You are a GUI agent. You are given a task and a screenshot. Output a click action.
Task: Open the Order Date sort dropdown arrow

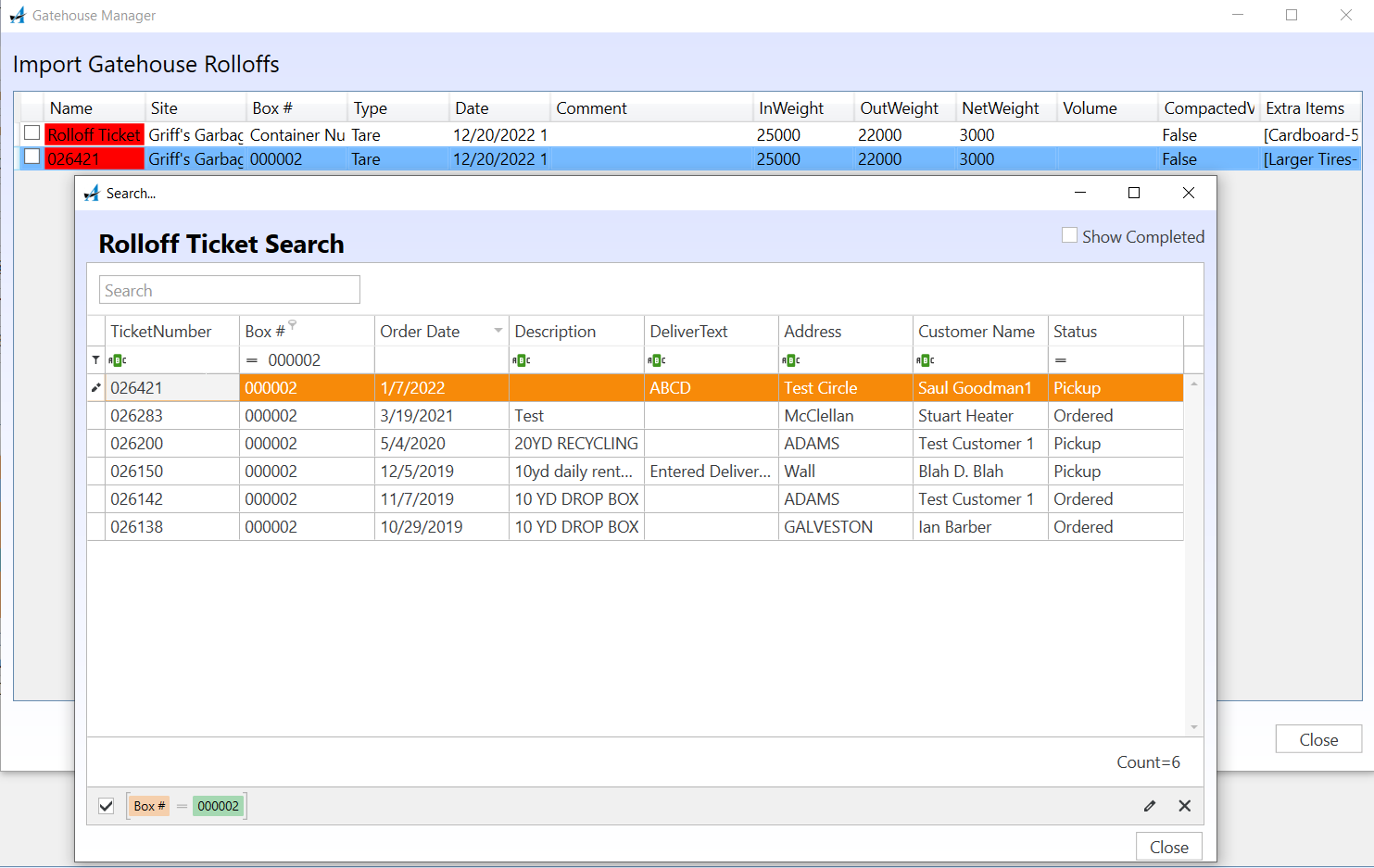(498, 331)
